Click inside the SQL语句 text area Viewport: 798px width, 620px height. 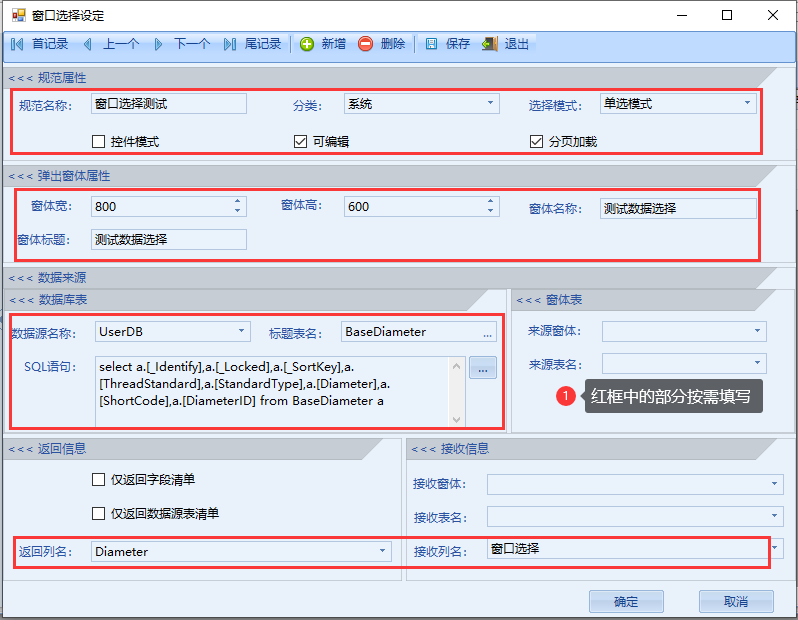(x=272, y=391)
